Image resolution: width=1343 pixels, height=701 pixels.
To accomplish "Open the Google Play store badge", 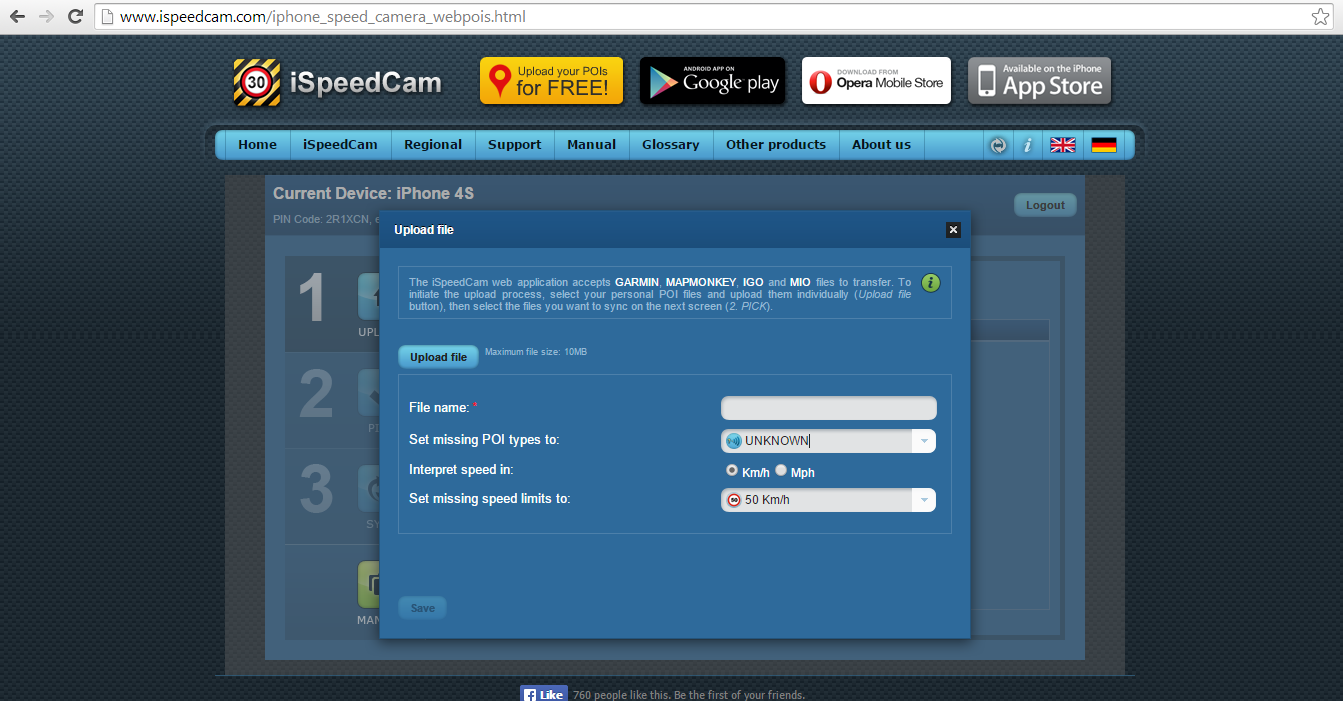I will (x=712, y=81).
